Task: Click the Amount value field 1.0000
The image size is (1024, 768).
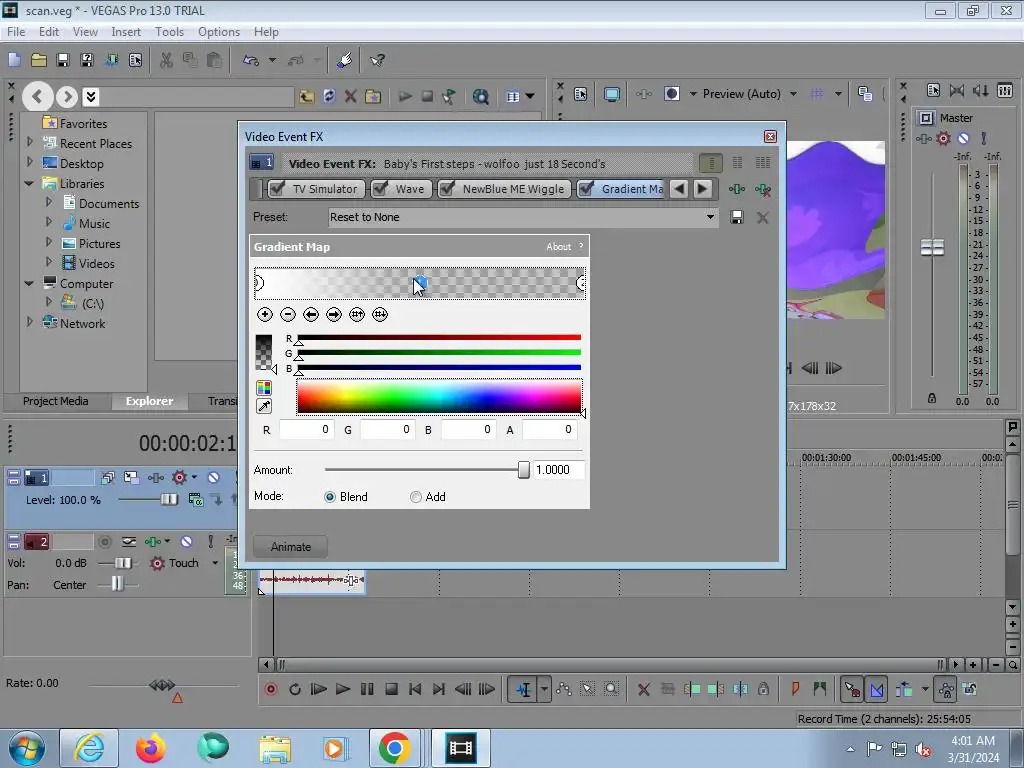Action: [x=558, y=470]
